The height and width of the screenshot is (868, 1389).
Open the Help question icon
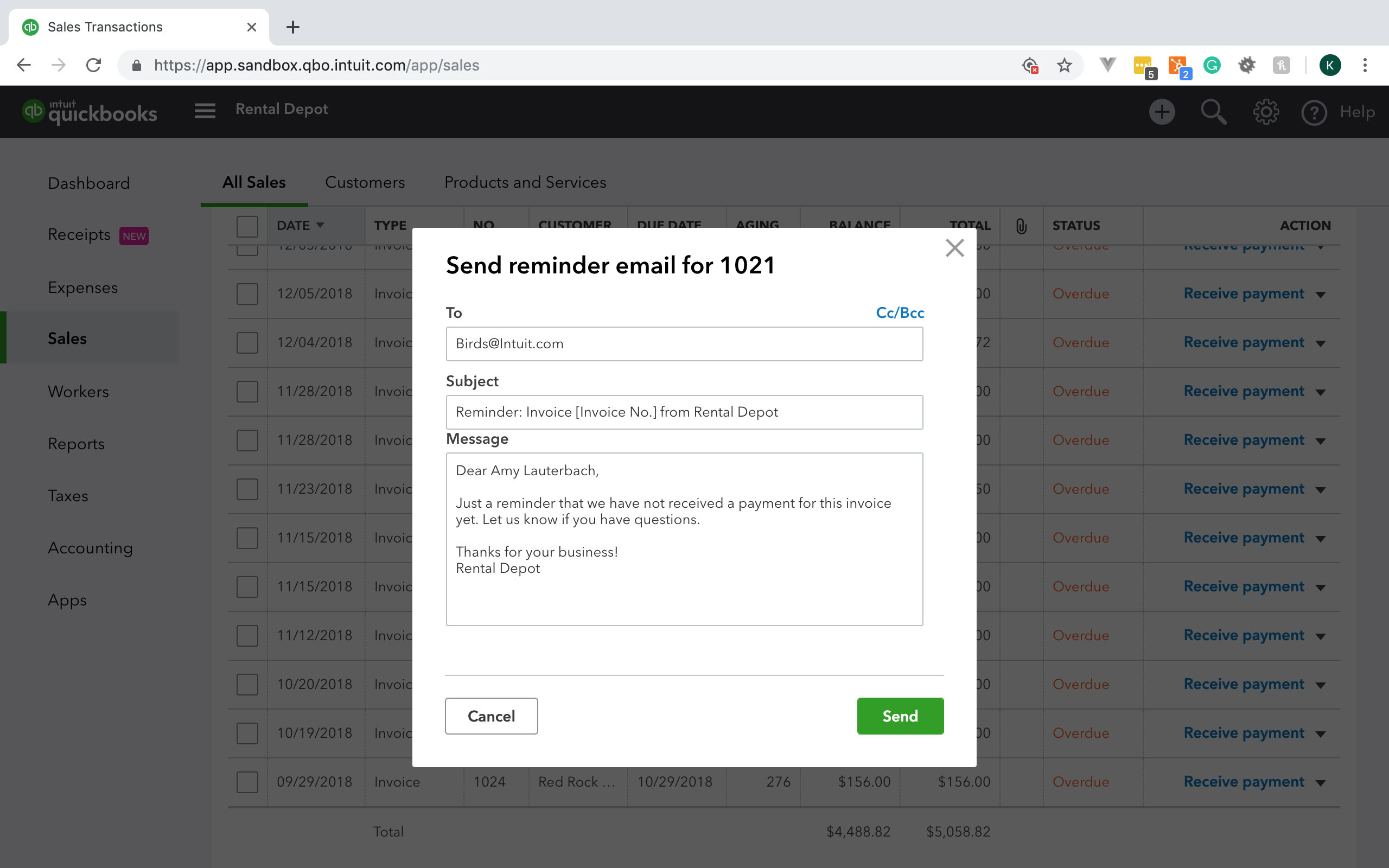[x=1314, y=112]
